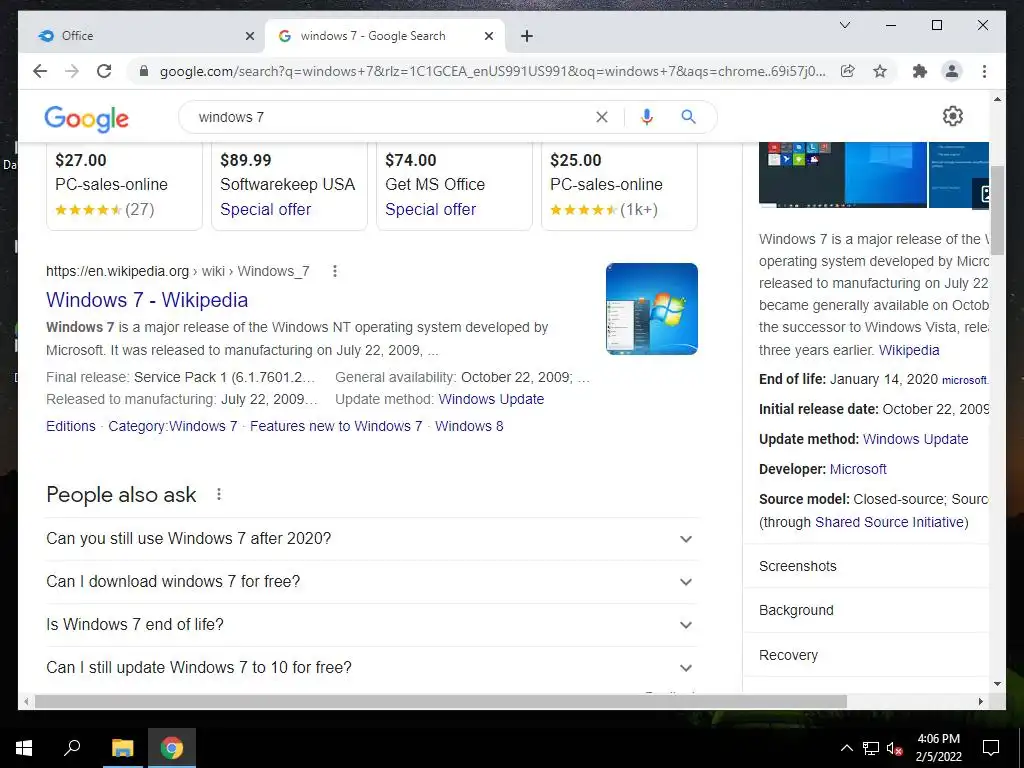Open Softwarekeep USA Special offer
Image resolution: width=1024 pixels, height=768 pixels.
tap(265, 209)
